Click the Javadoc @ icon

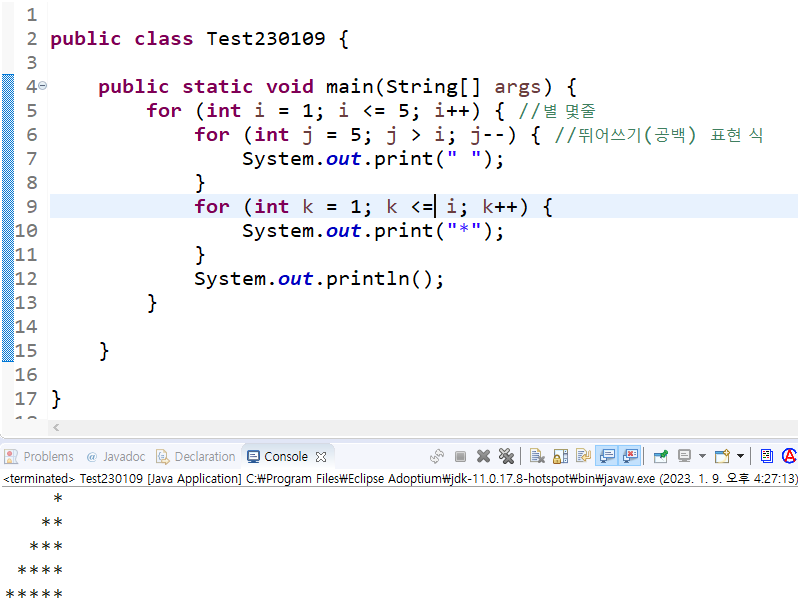pos(92,457)
